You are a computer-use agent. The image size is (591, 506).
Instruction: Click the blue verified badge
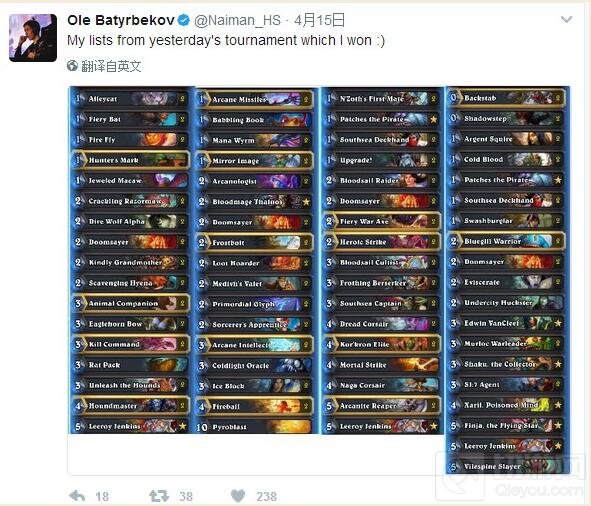click(184, 20)
